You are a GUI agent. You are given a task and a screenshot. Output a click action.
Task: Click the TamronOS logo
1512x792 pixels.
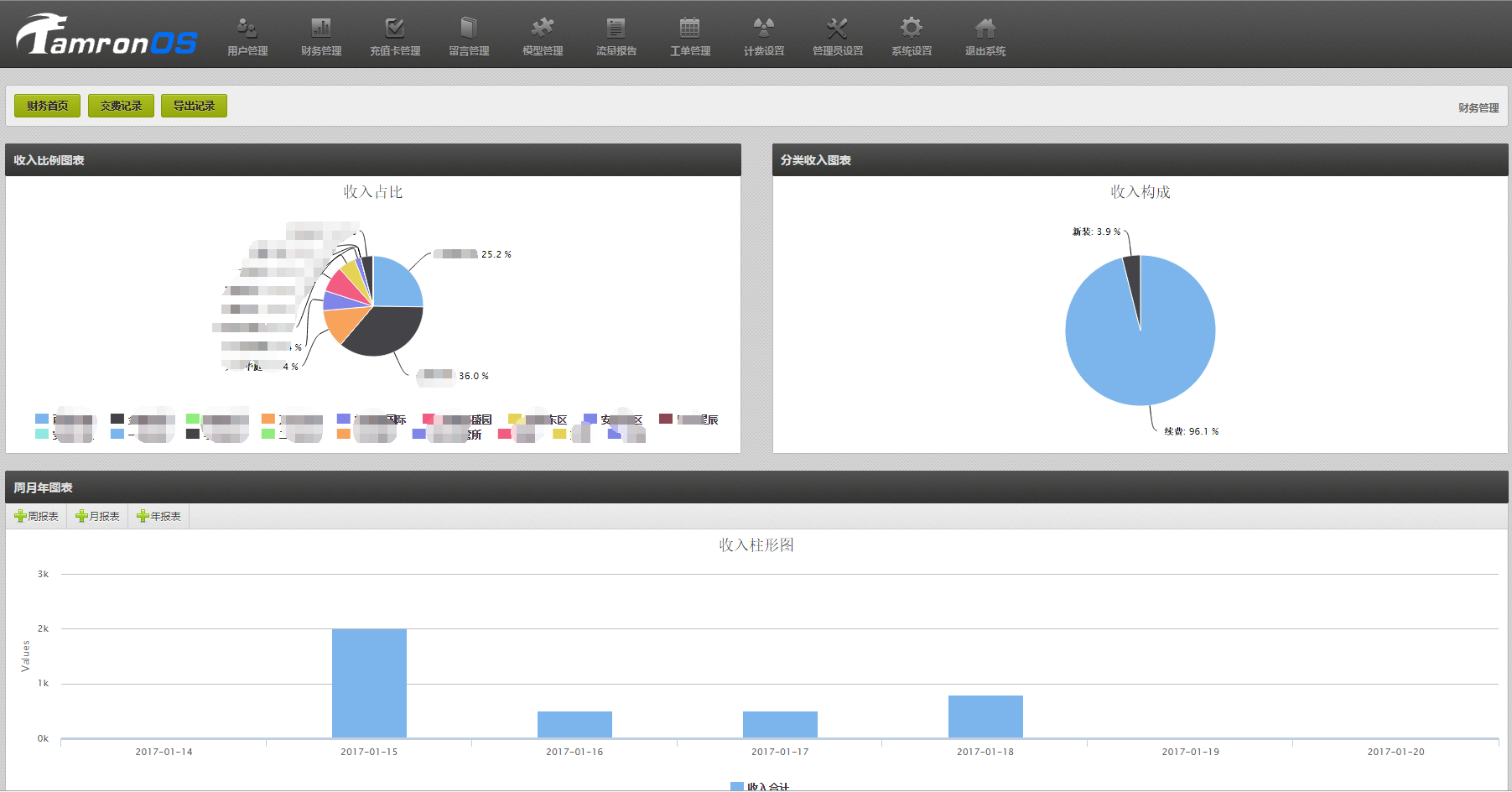click(x=107, y=34)
